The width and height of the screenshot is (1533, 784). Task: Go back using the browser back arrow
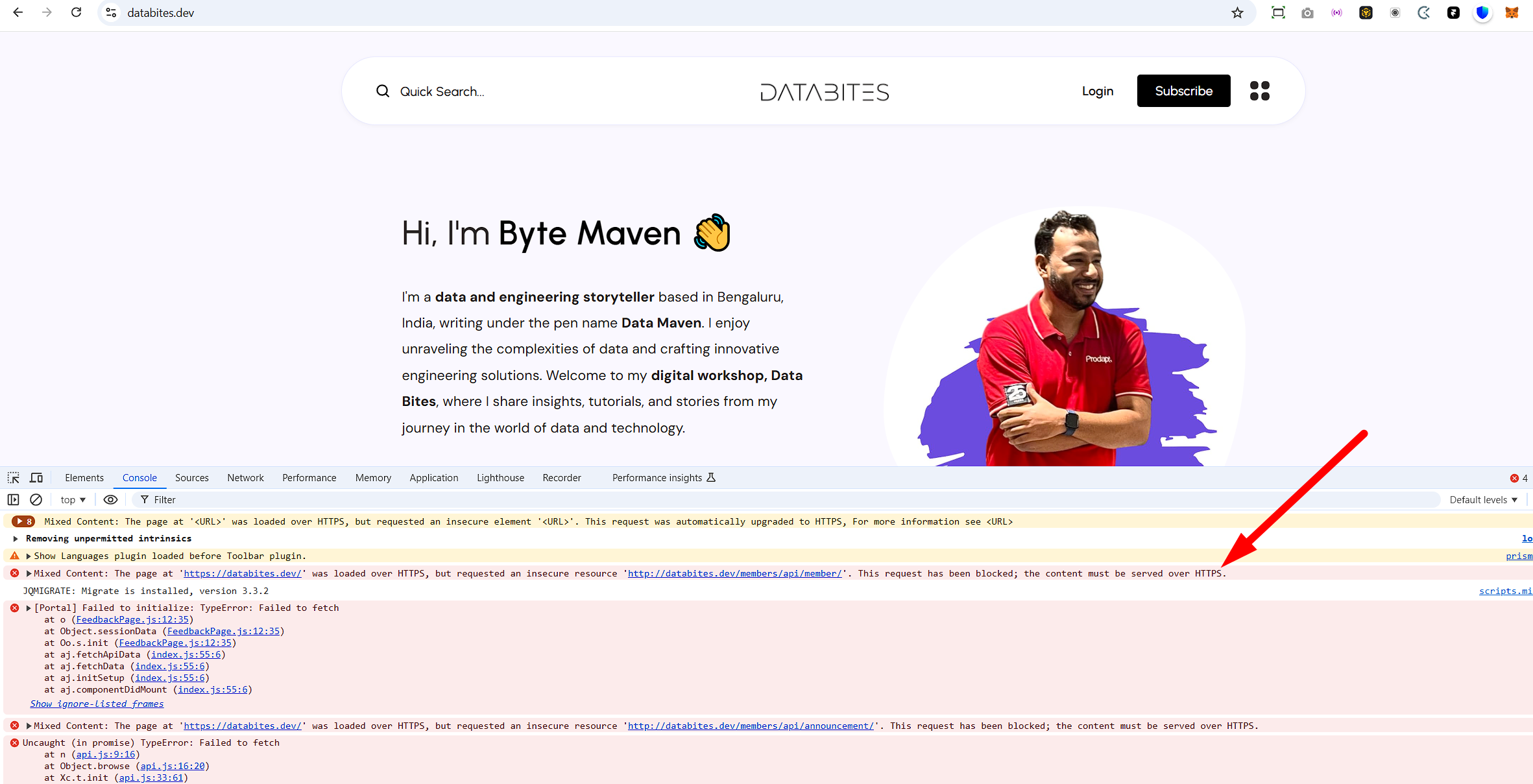coord(18,12)
